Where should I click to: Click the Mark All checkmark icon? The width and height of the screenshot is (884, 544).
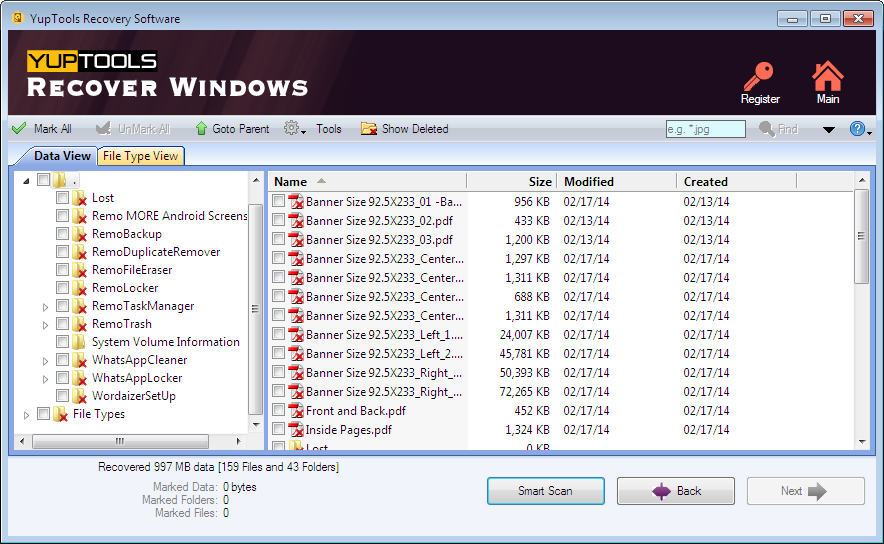pyautogui.click(x=19, y=129)
